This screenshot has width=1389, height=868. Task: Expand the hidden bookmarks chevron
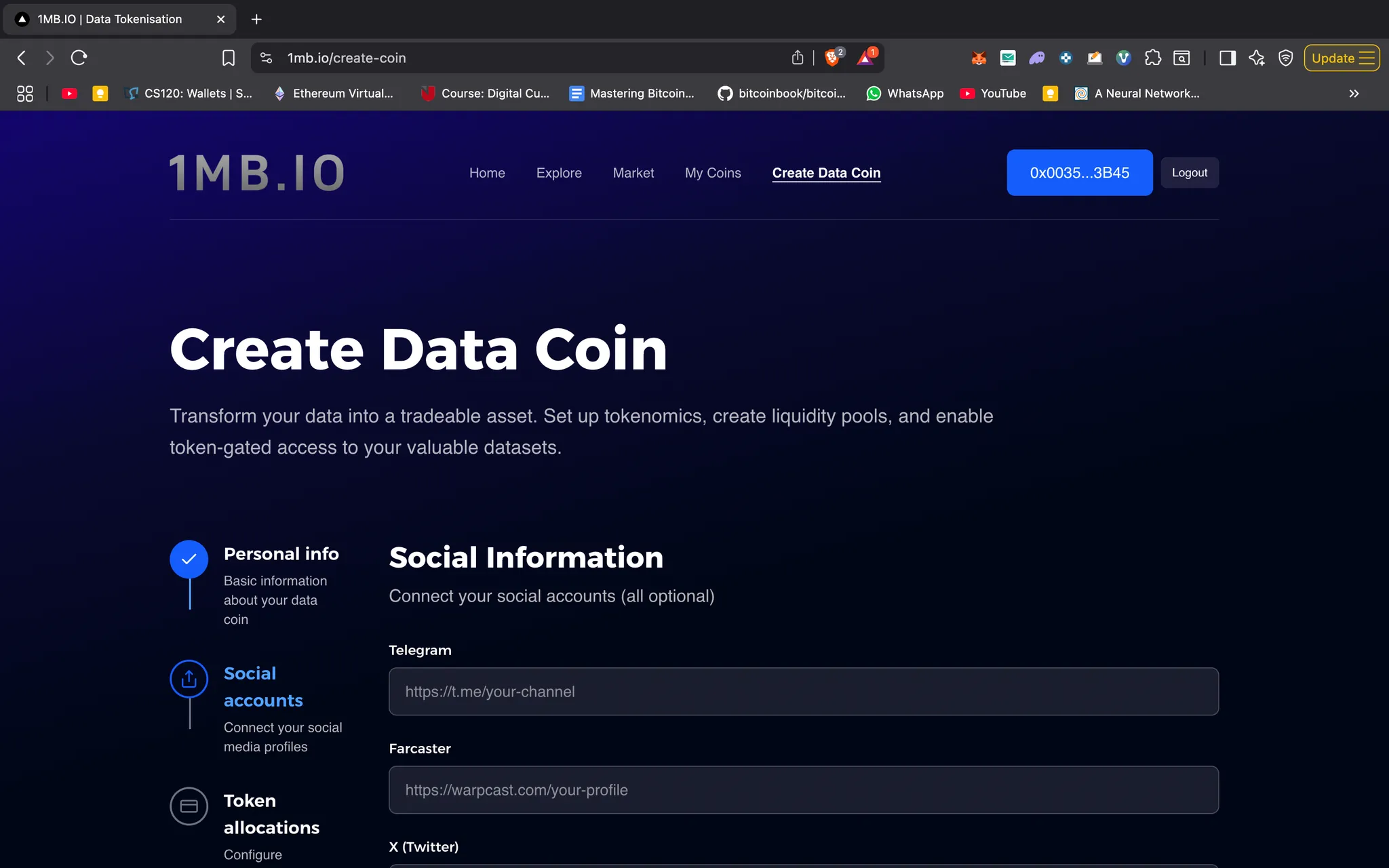pyautogui.click(x=1354, y=94)
